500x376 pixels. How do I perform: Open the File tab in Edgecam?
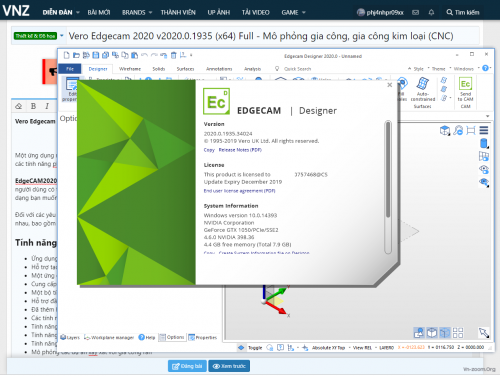[x=70, y=69]
